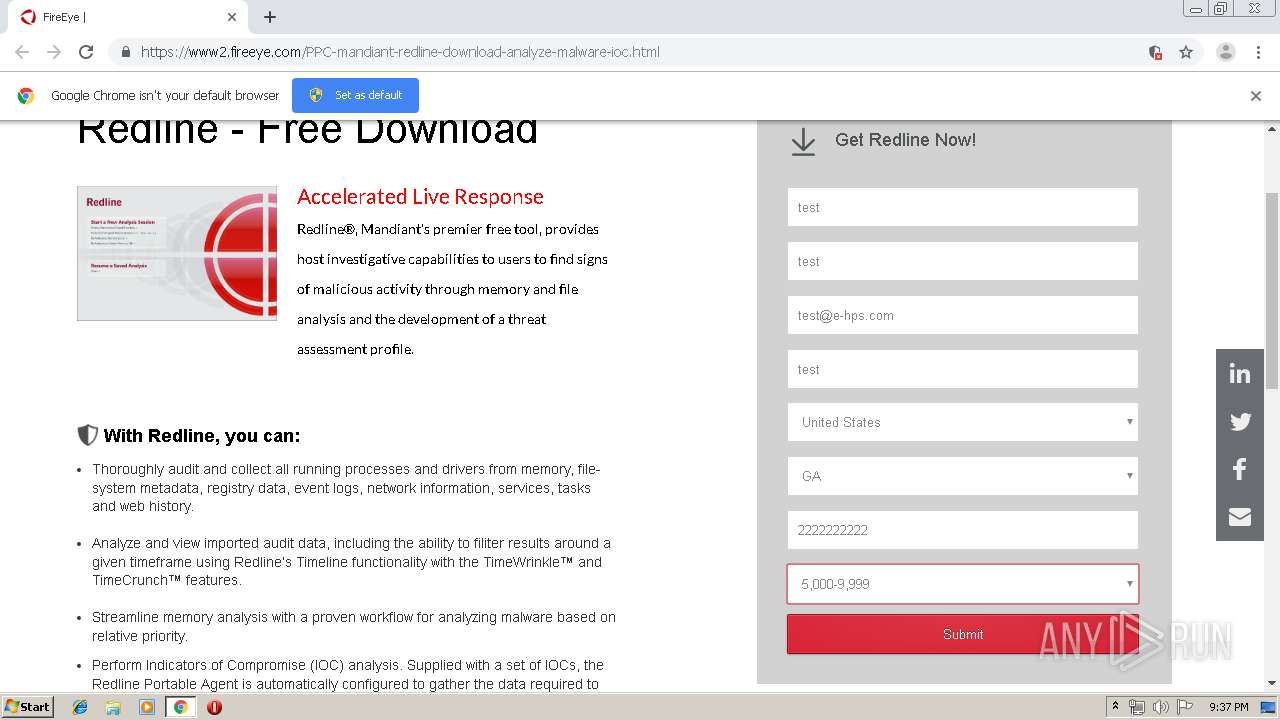Click the With Redline, you can: heading
1280x720 pixels.
tap(202, 436)
